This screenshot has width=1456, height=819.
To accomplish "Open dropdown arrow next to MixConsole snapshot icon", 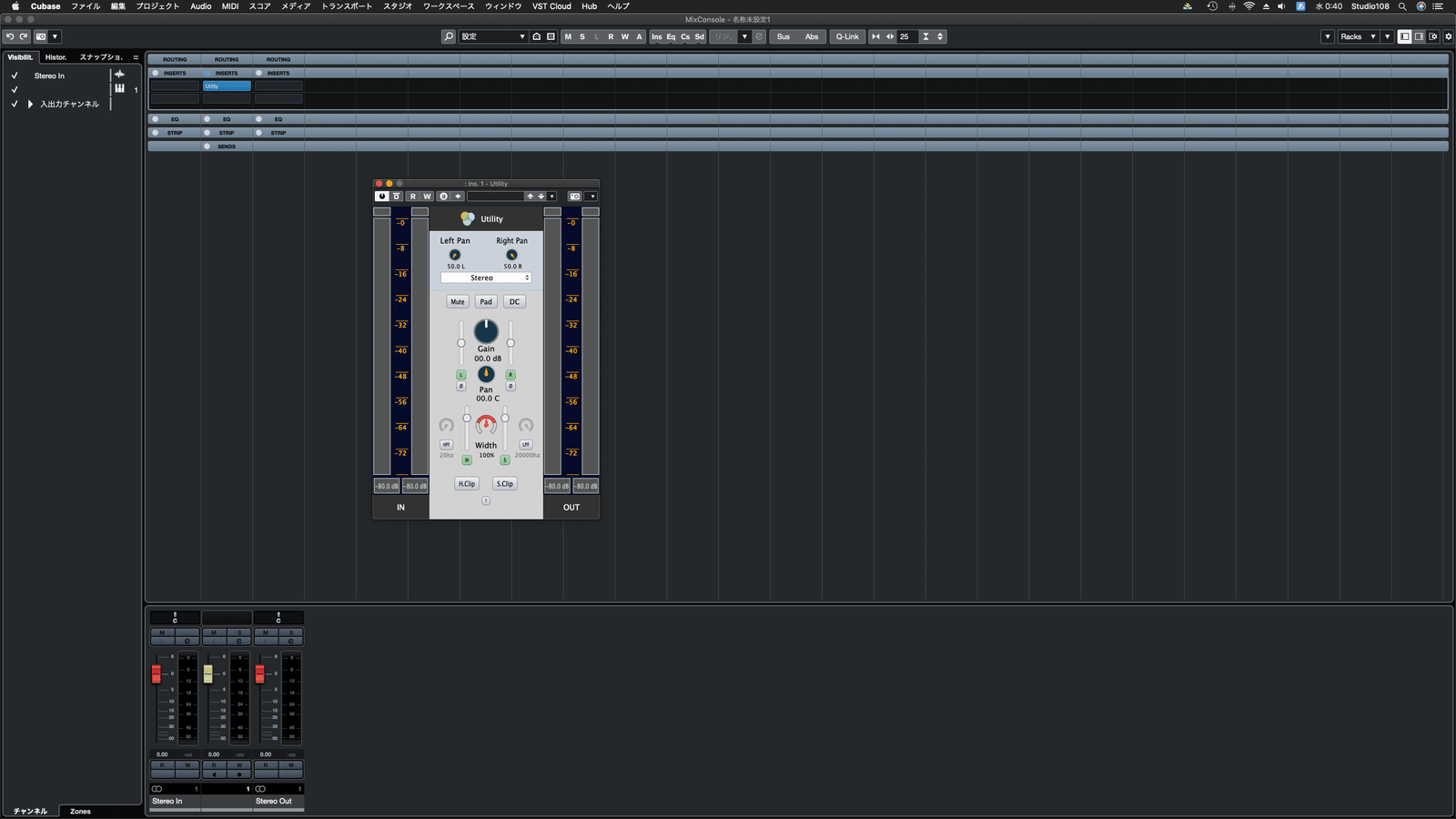I will [x=55, y=36].
